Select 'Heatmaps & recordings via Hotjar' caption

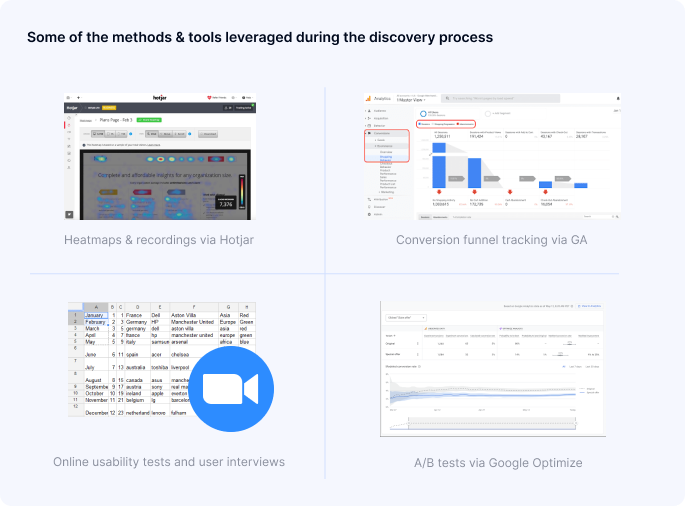point(159,240)
